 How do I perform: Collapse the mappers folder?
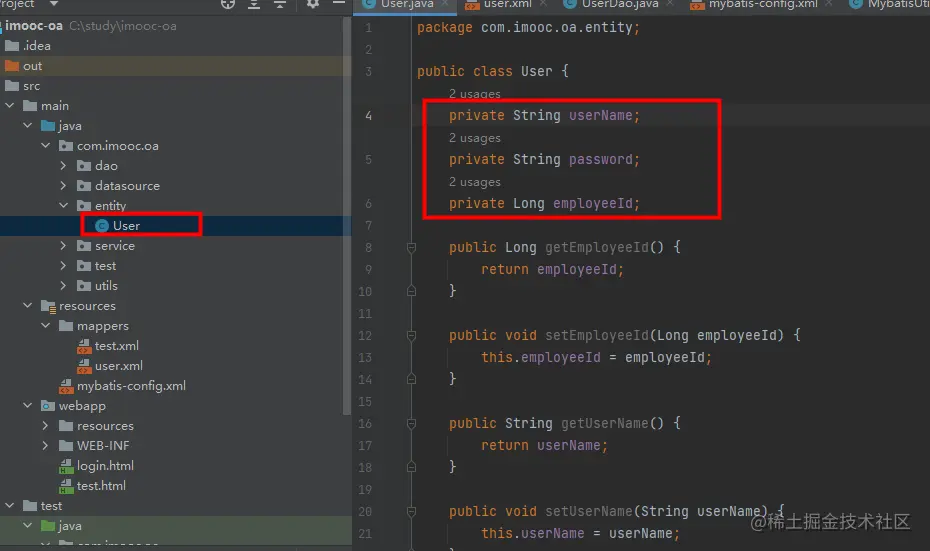46,326
